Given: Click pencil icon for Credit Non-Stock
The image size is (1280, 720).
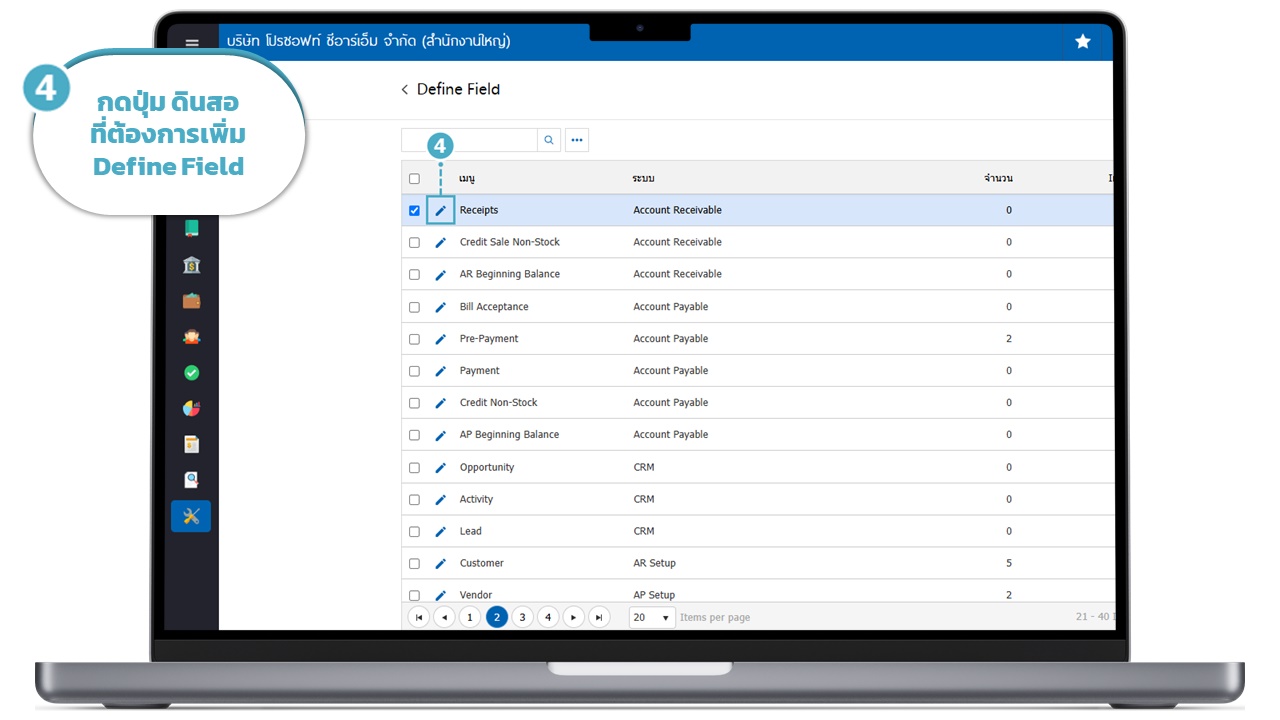Looking at the screenshot, I should coord(440,403).
